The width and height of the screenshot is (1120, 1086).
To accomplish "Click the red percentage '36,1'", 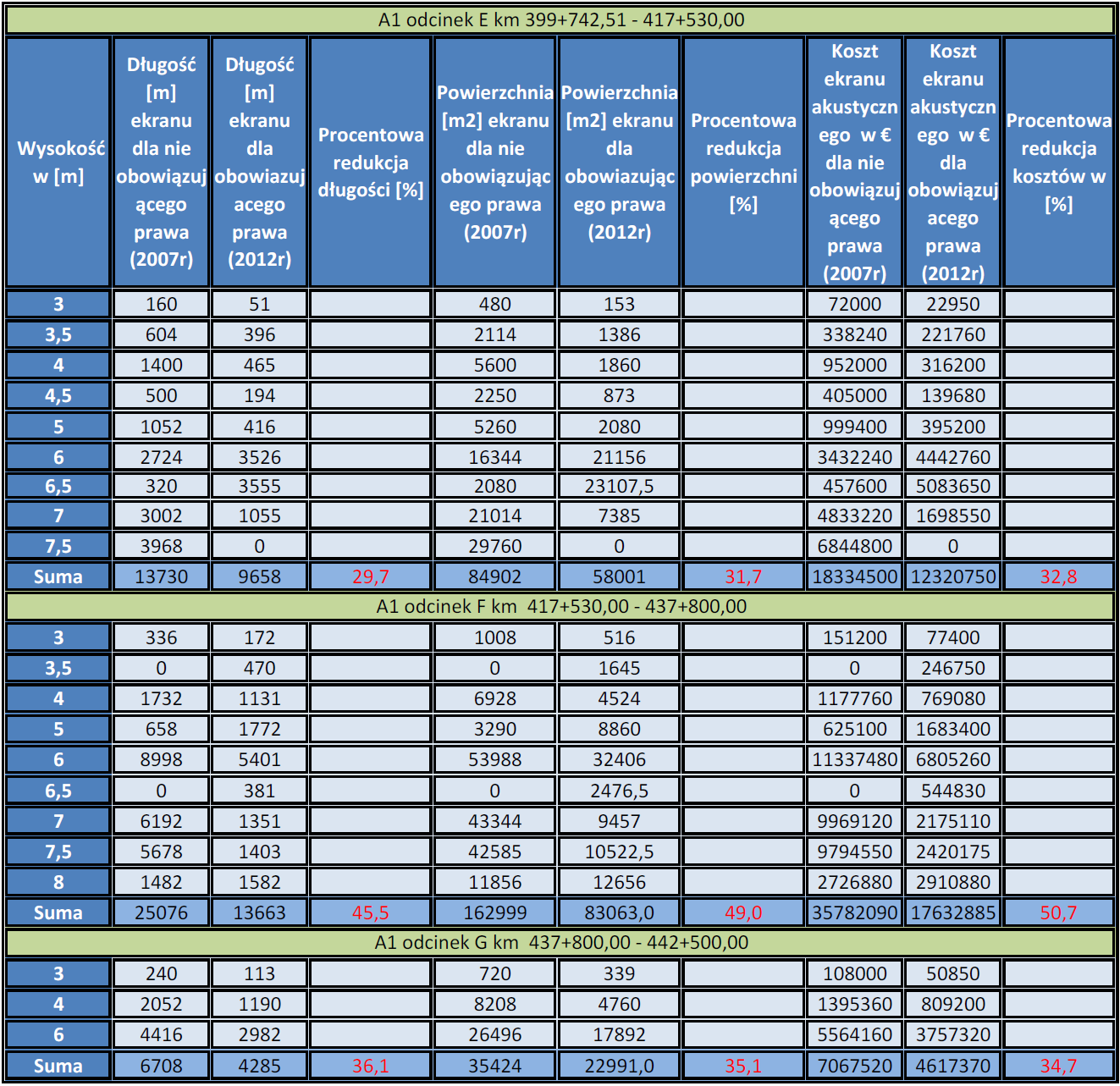I will (x=370, y=1066).
